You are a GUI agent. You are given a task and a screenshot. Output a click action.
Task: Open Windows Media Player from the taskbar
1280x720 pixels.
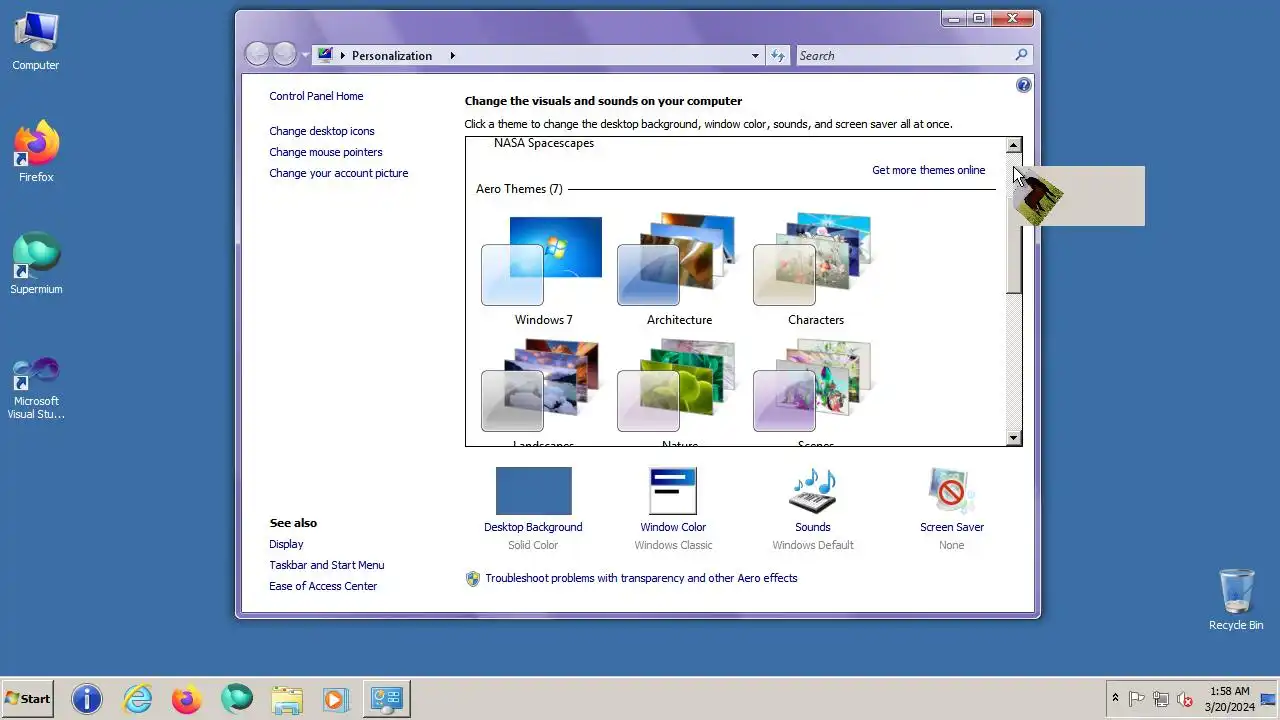tap(336, 699)
